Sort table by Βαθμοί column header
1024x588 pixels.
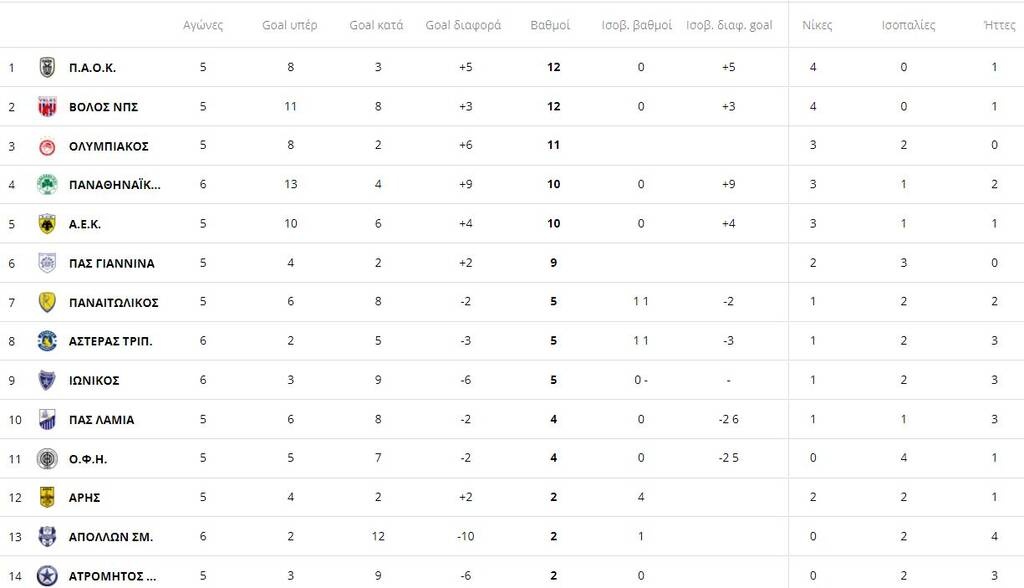[x=550, y=25]
